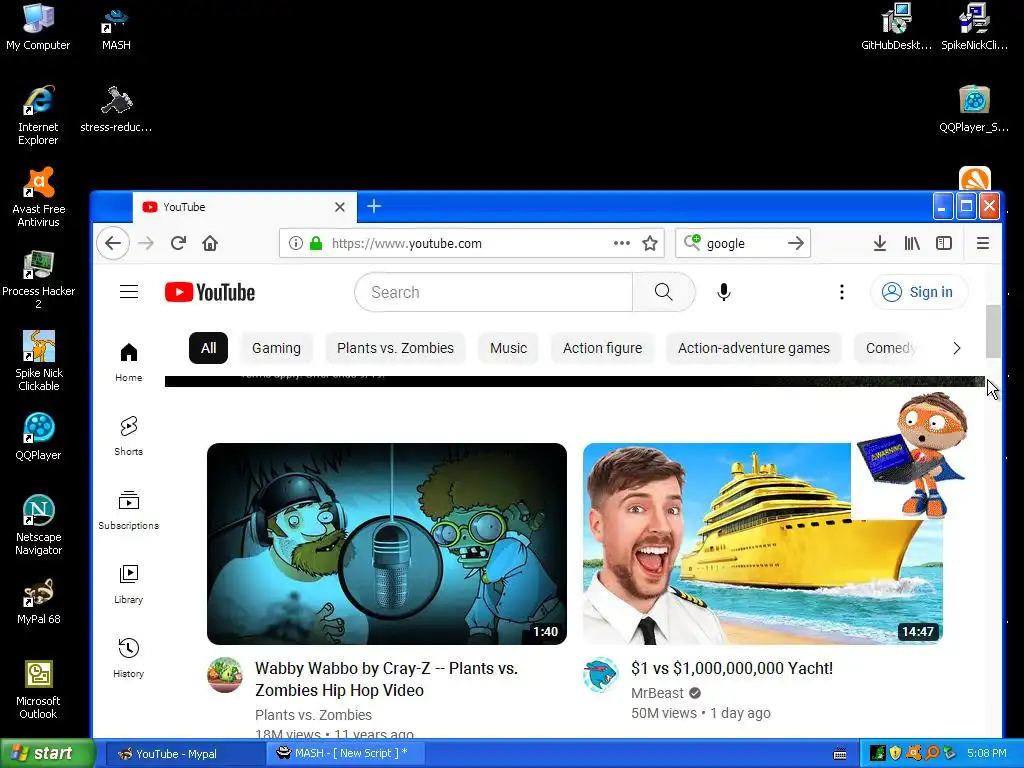The image size is (1024, 768).
Task: Select the Spike Nick Clickable icon
Action: coord(39,361)
